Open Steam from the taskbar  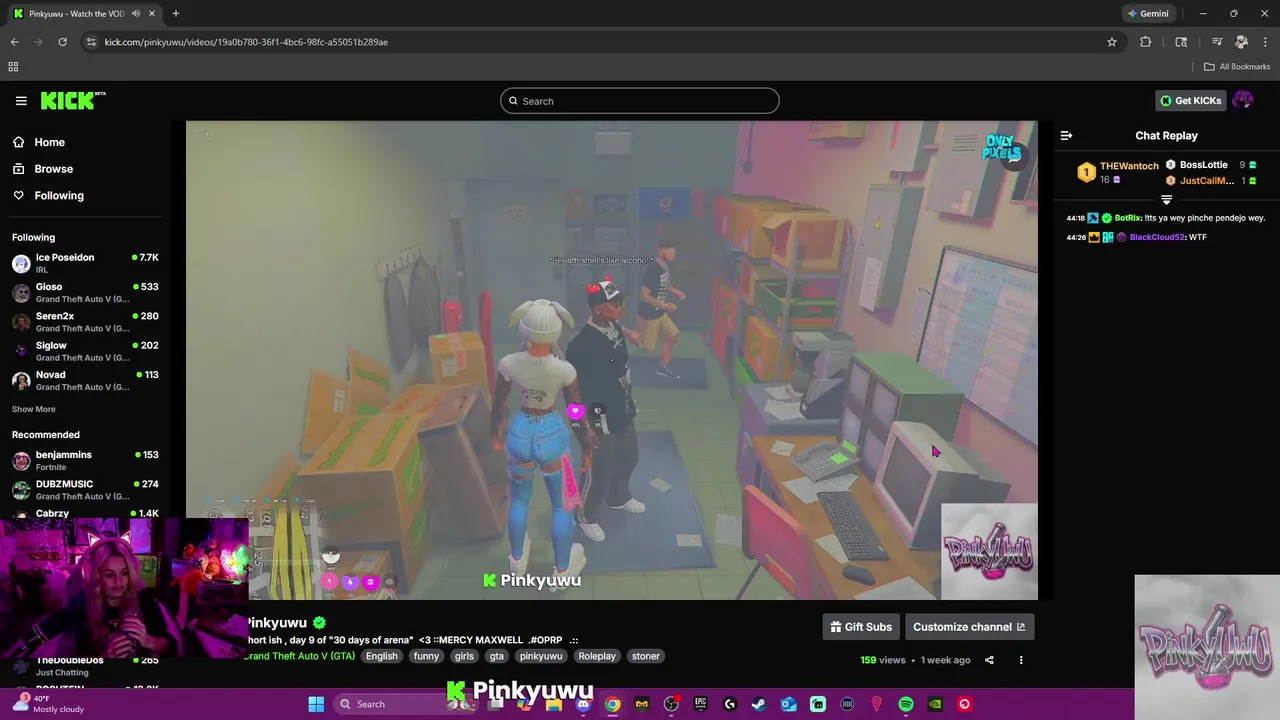759,704
